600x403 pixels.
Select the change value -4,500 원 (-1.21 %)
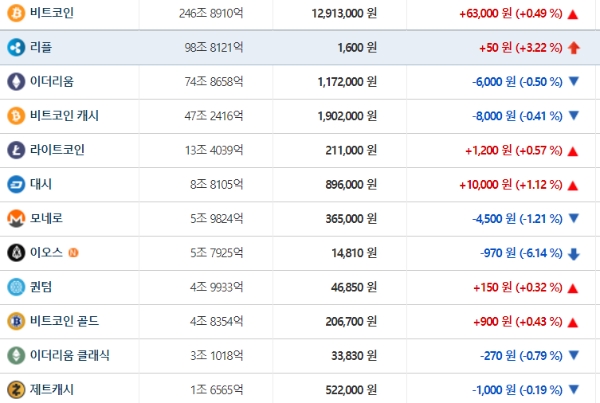click(x=517, y=219)
